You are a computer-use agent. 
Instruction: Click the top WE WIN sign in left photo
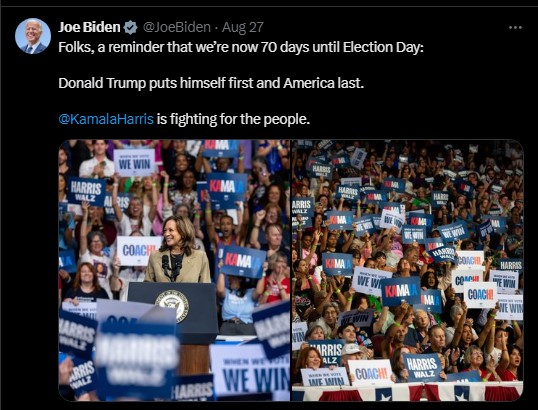point(134,163)
